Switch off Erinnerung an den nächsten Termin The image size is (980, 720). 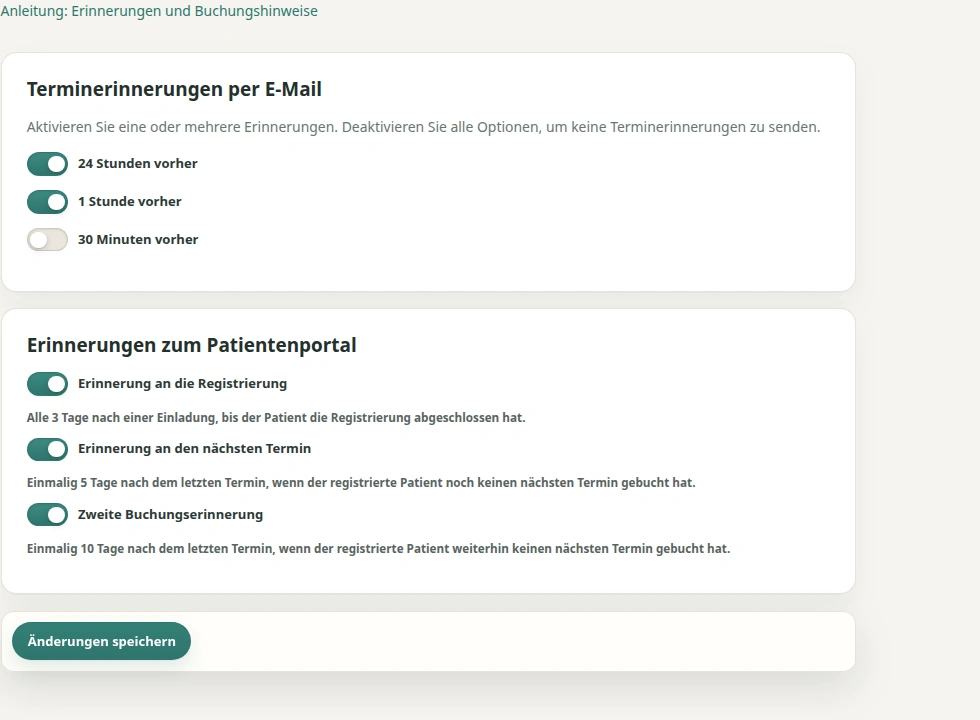[x=48, y=449]
